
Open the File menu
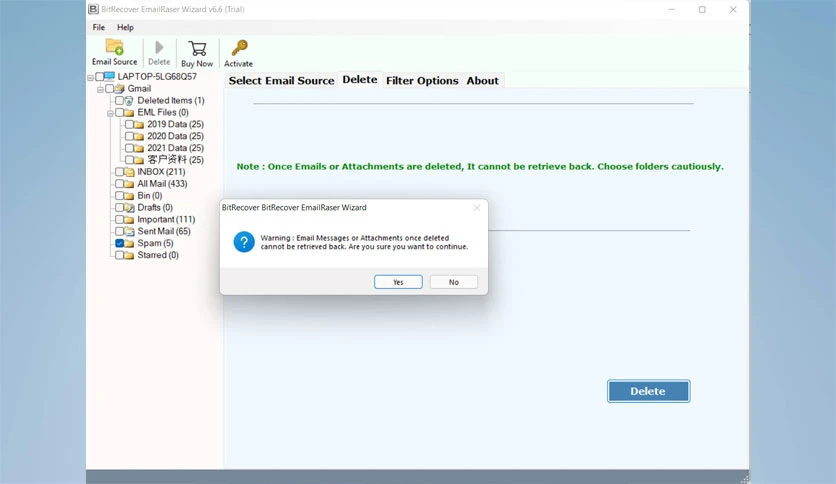click(99, 27)
